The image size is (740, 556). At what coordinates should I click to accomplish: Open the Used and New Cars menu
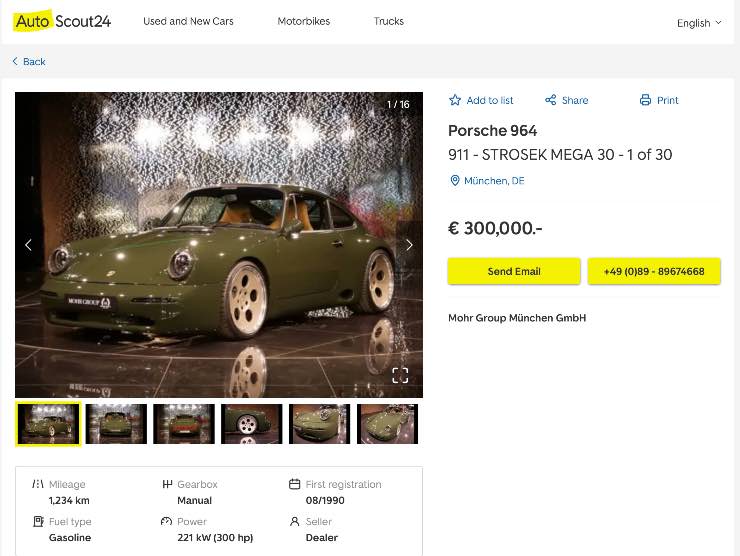pyautogui.click(x=188, y=21)
